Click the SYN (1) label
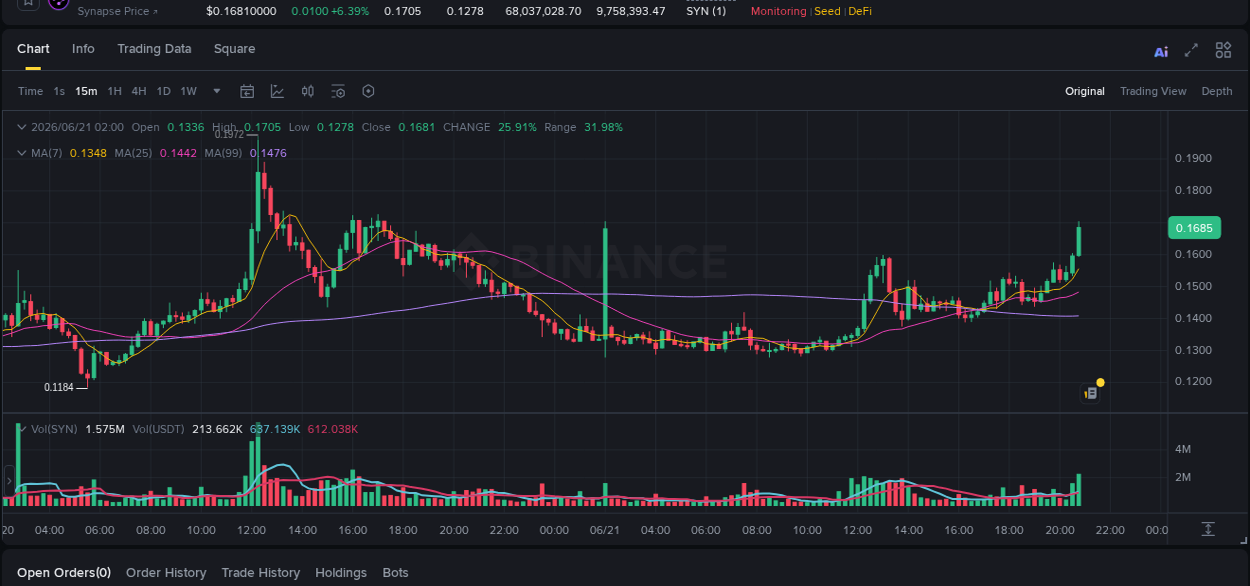 (706, 11)
